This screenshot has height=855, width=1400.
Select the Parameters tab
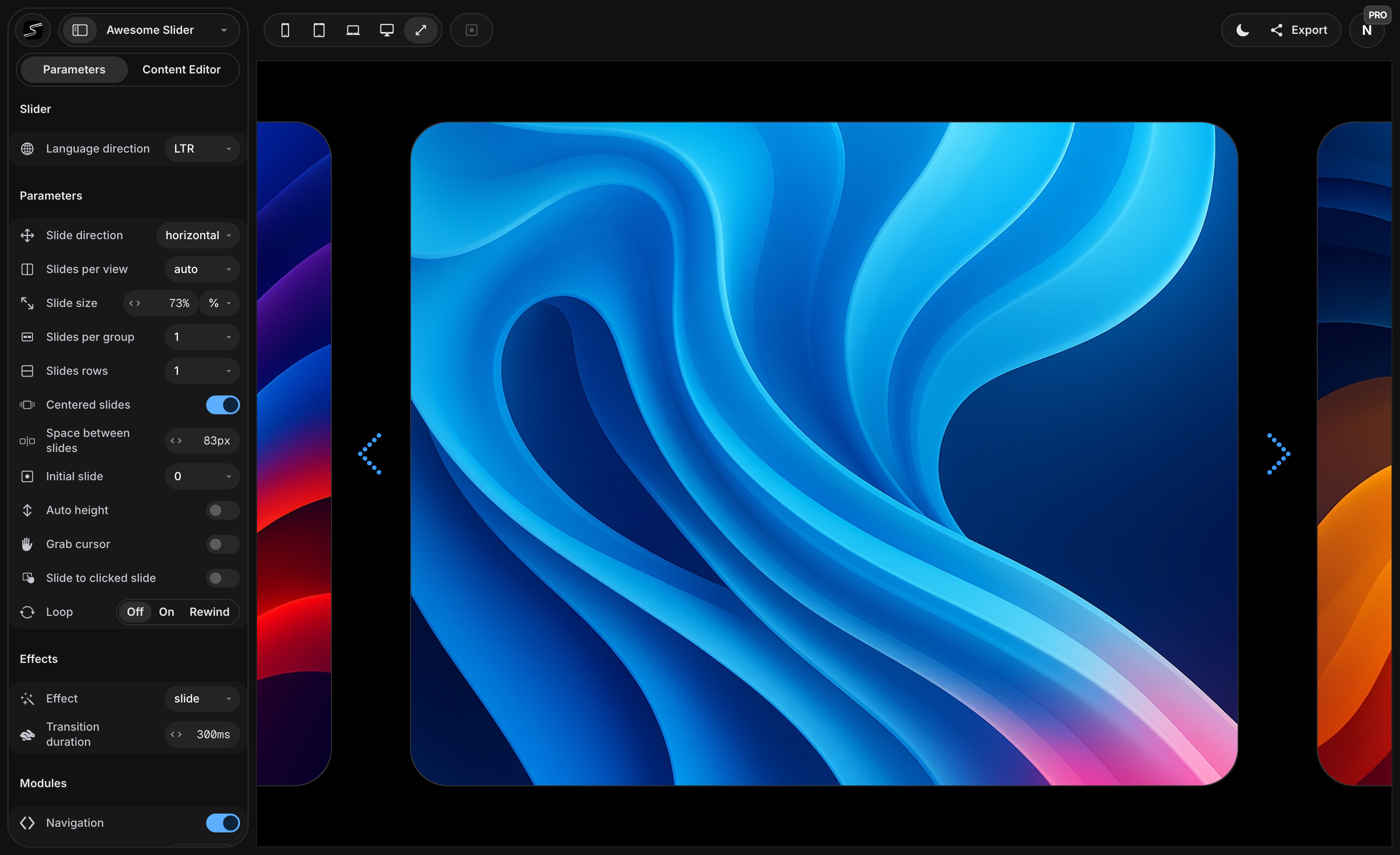74,69
